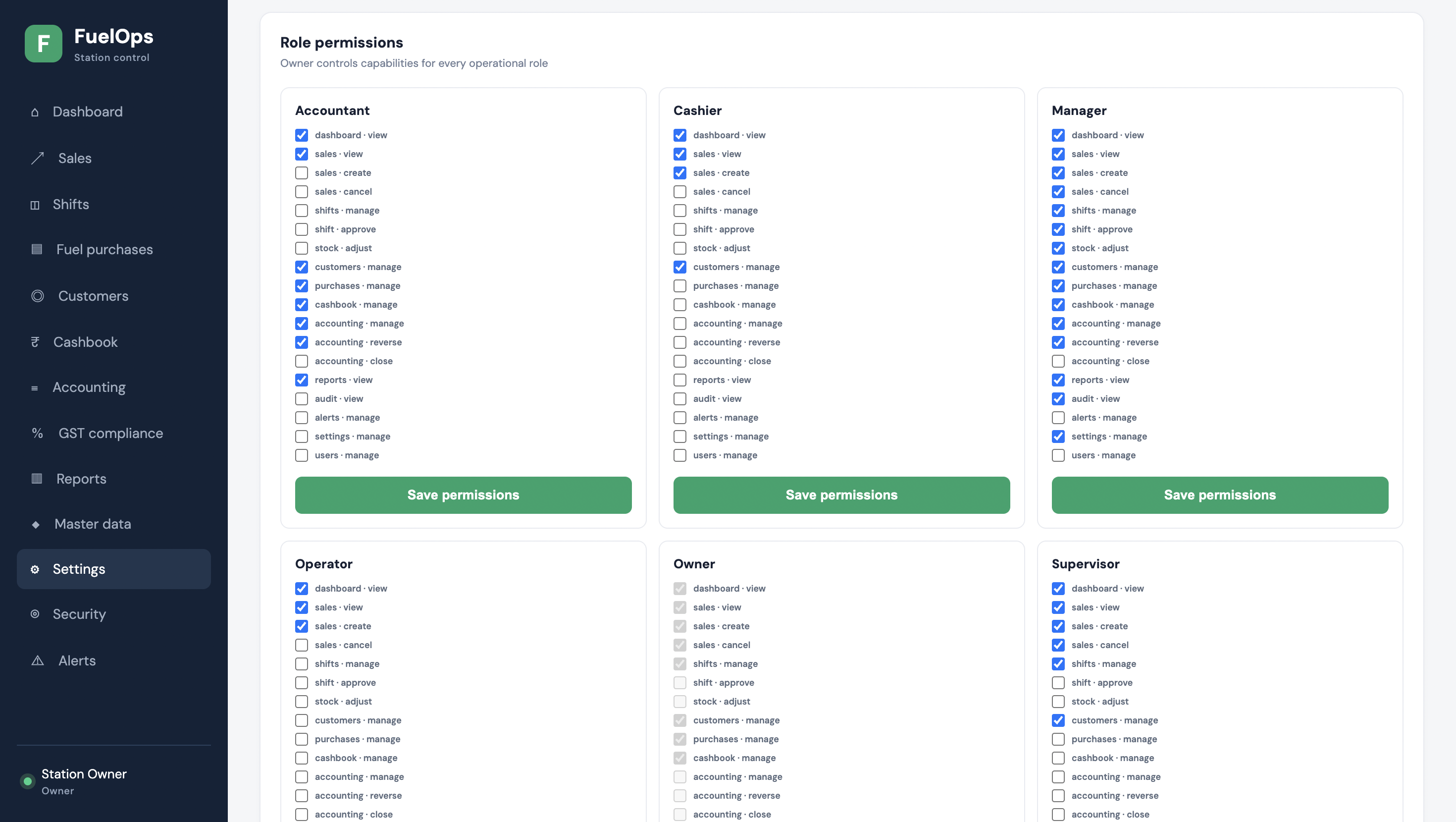1456x822 pixels.
Task: Save permissions for the Cashier role
Action: click(841, 495)
